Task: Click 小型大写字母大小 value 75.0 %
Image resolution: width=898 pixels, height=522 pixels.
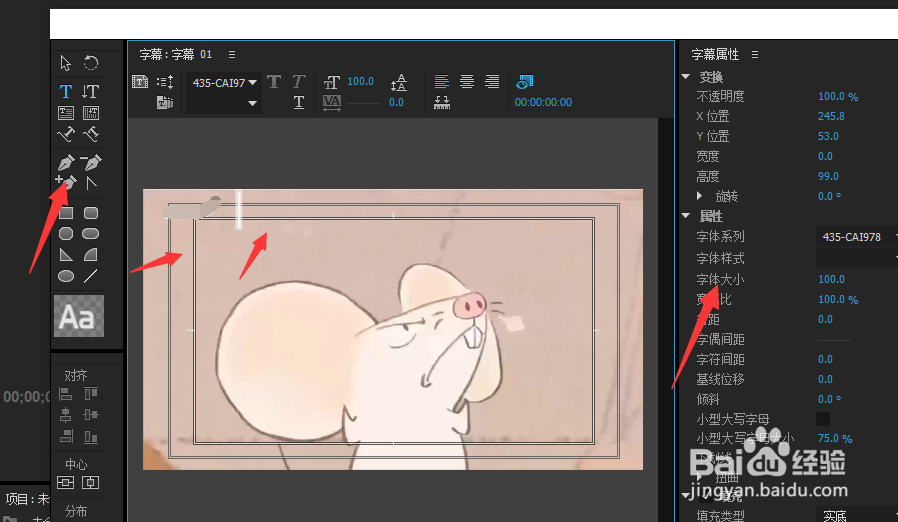Action: point(835,439)
